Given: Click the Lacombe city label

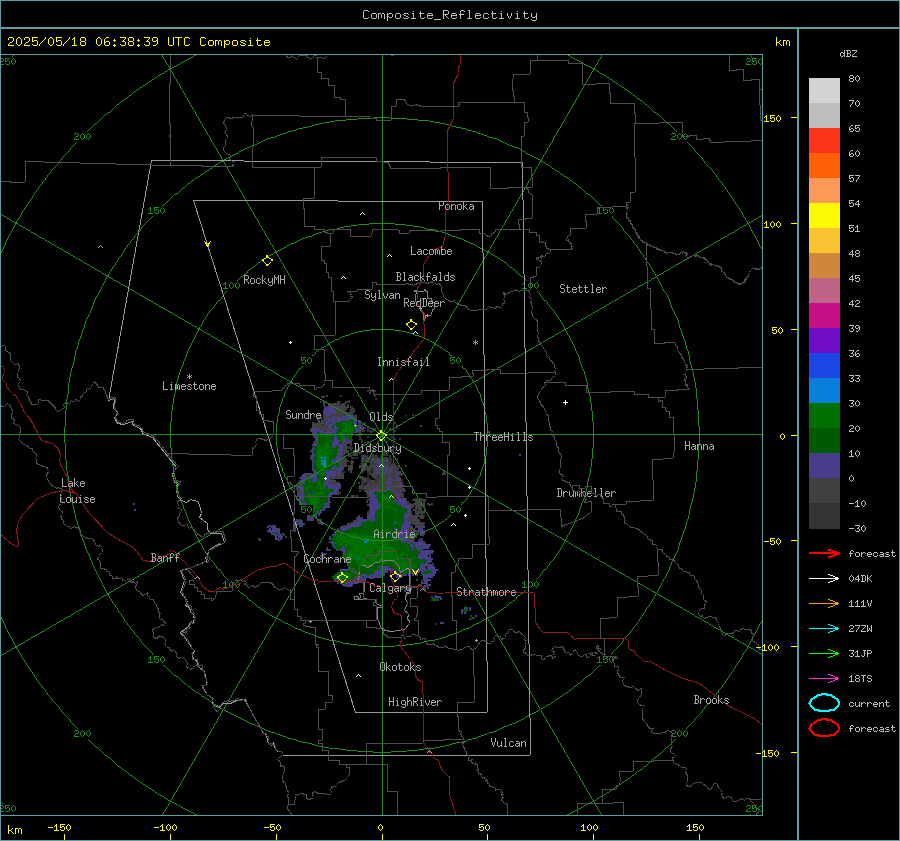Looking at the screenshot, I should pyautogui.click(x=431, y=251).
